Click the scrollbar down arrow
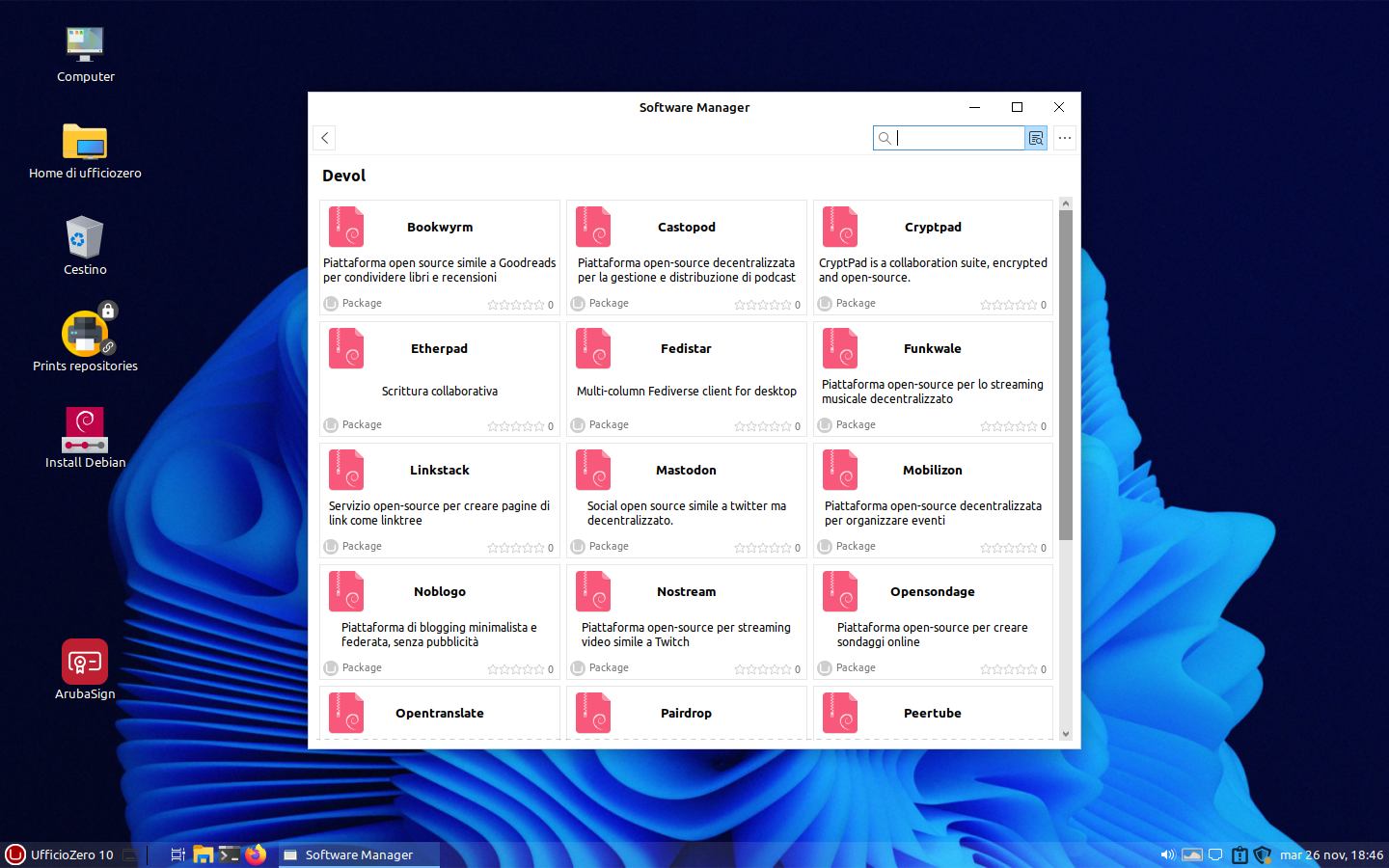 click(1066, 734)
